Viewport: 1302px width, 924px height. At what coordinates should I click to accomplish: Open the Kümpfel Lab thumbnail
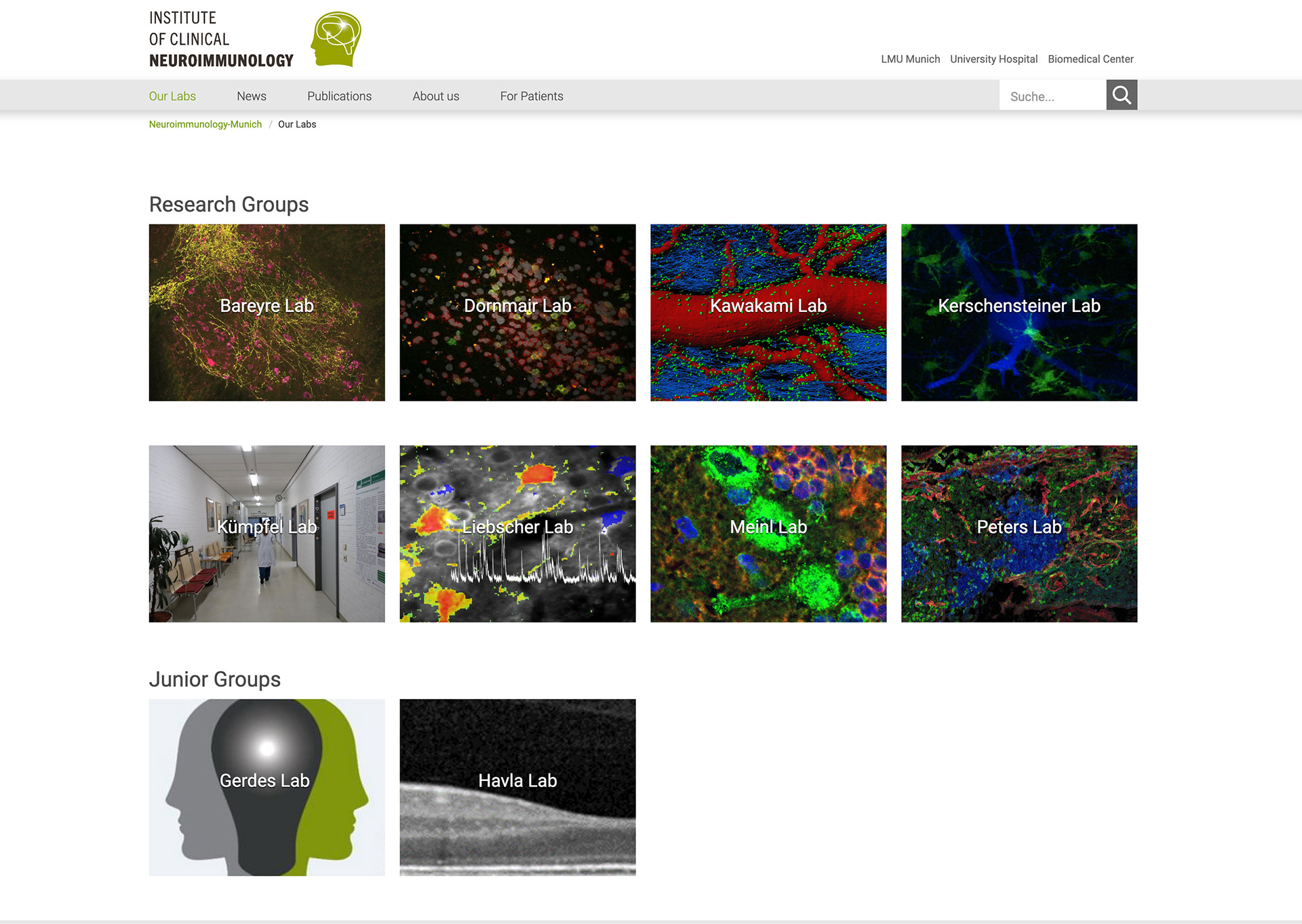point(267,534)
